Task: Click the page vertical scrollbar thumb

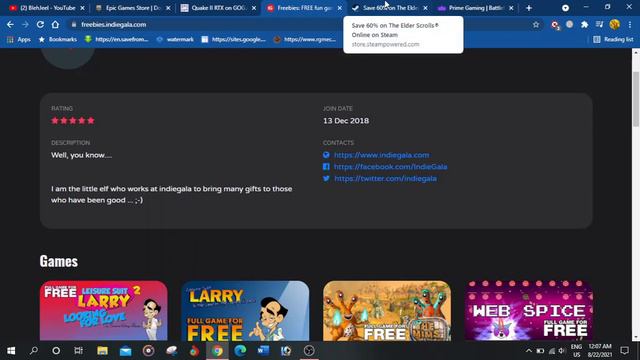Action: coord(636,99)
